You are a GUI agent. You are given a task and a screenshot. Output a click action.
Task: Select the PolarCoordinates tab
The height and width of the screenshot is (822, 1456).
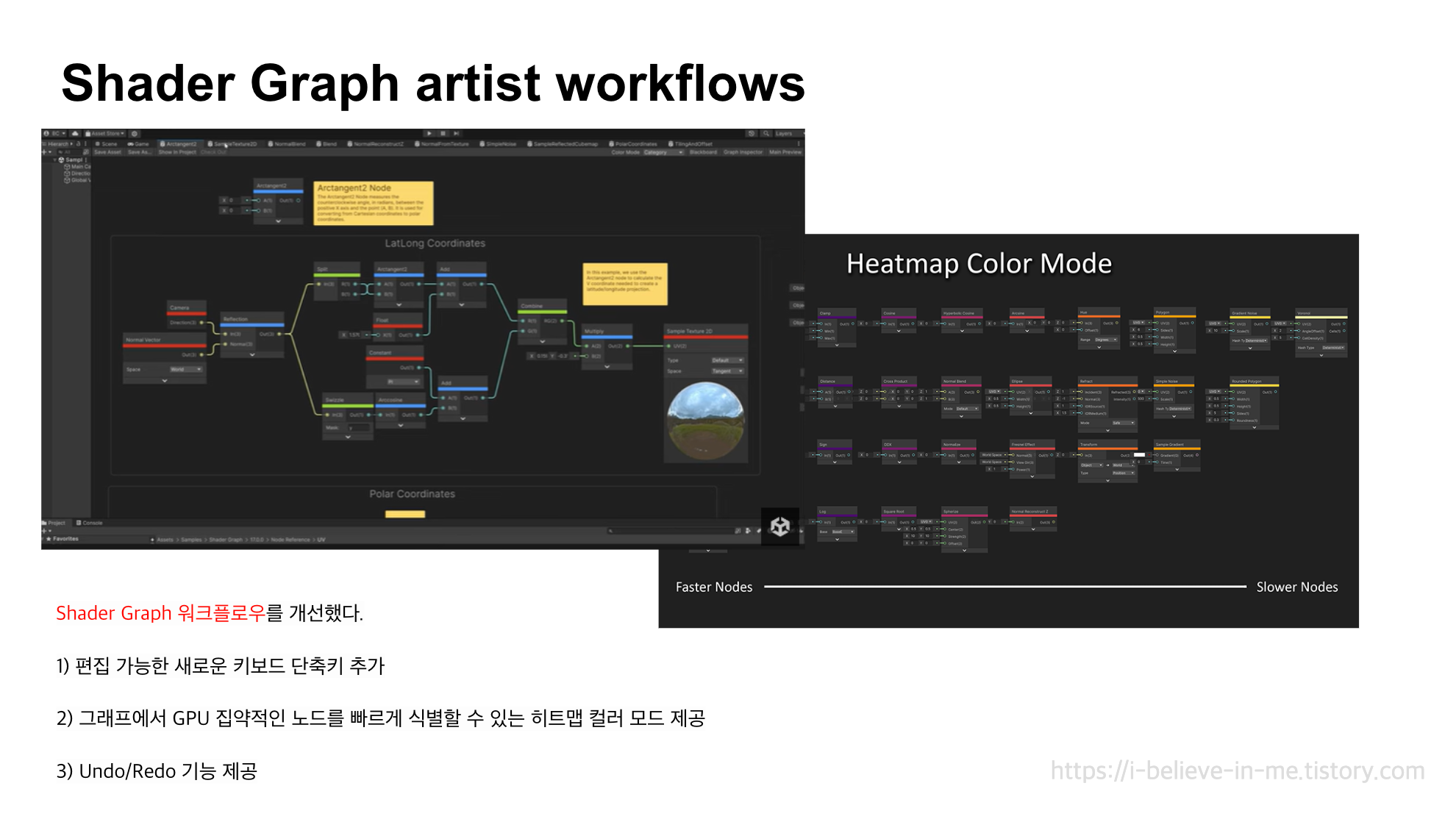pyautogui.click(x=633, y=144)
